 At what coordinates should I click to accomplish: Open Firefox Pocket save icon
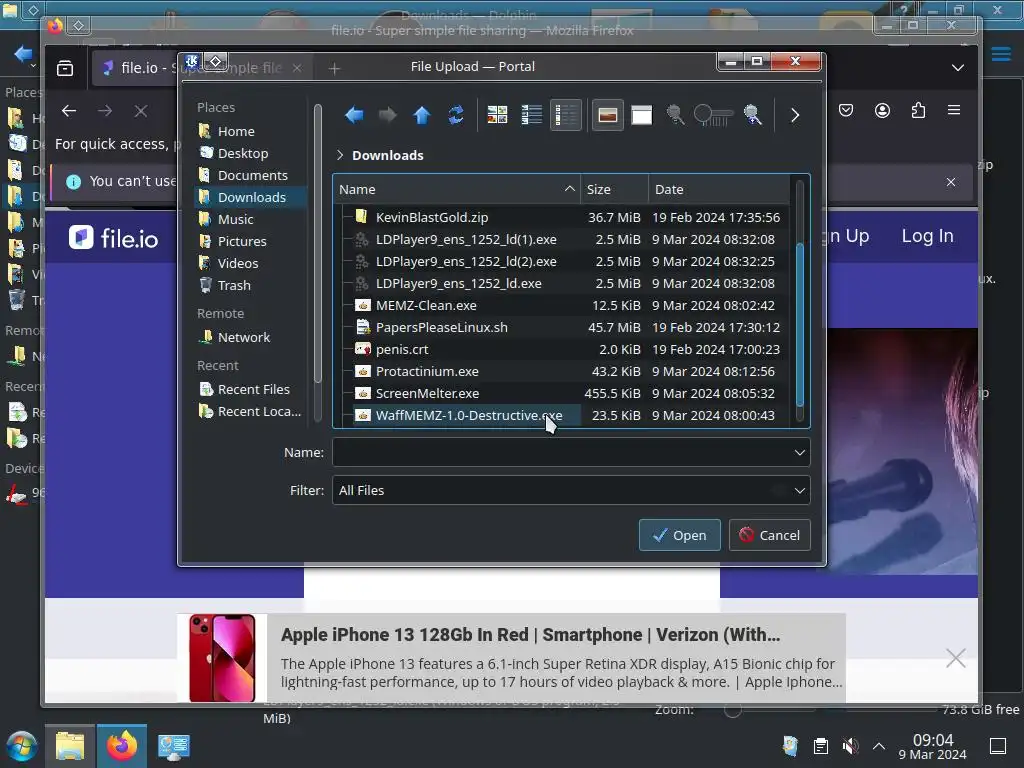point(846,110)
